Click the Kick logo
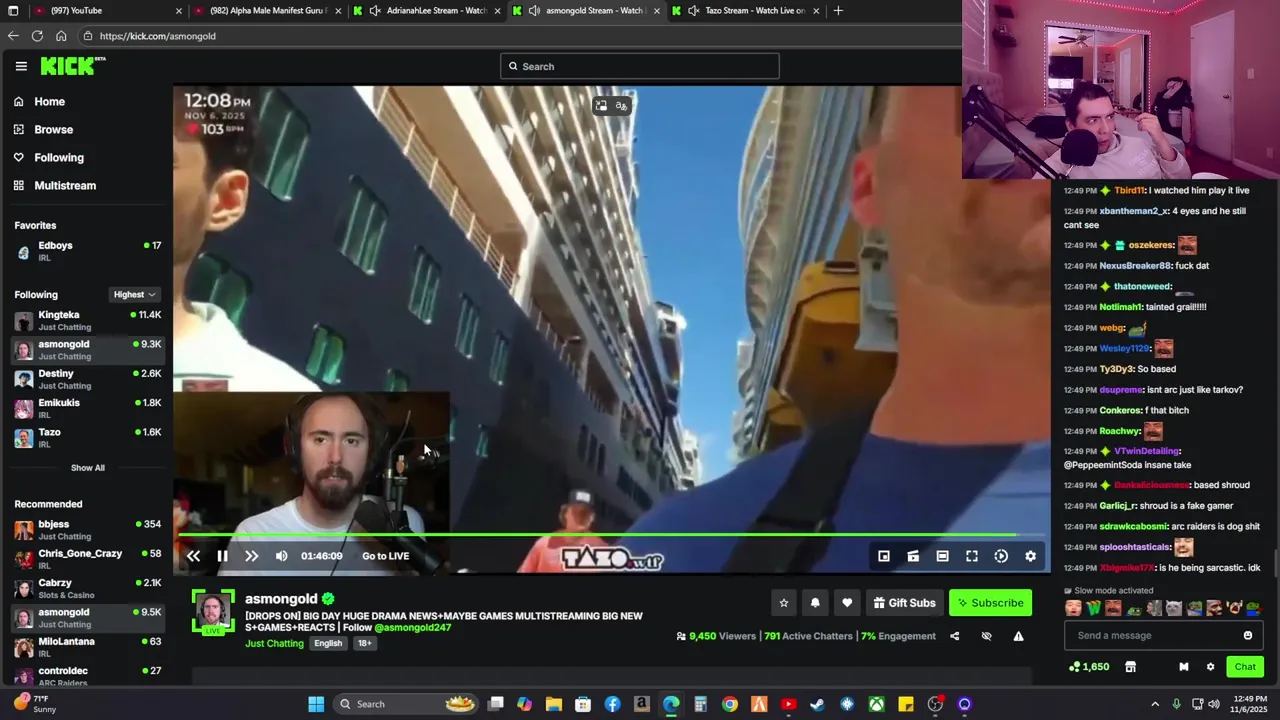This screenshot has width=1280, height=720. 73,66
